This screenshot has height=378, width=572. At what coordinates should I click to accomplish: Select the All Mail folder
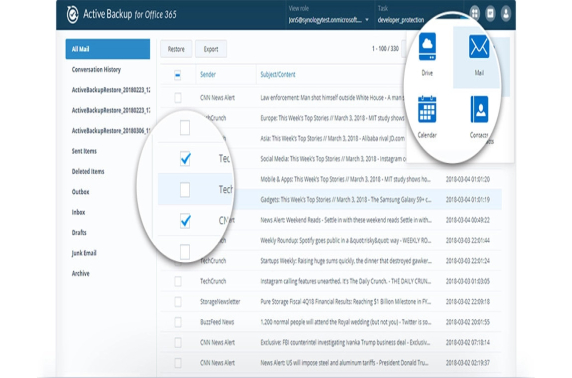108,49
